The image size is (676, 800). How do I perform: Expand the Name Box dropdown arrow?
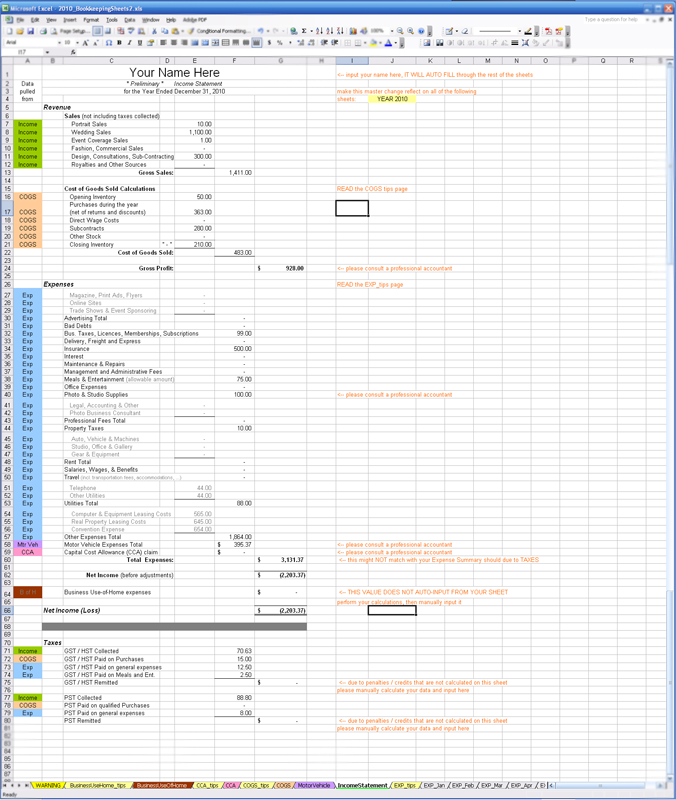coord(47,52)
